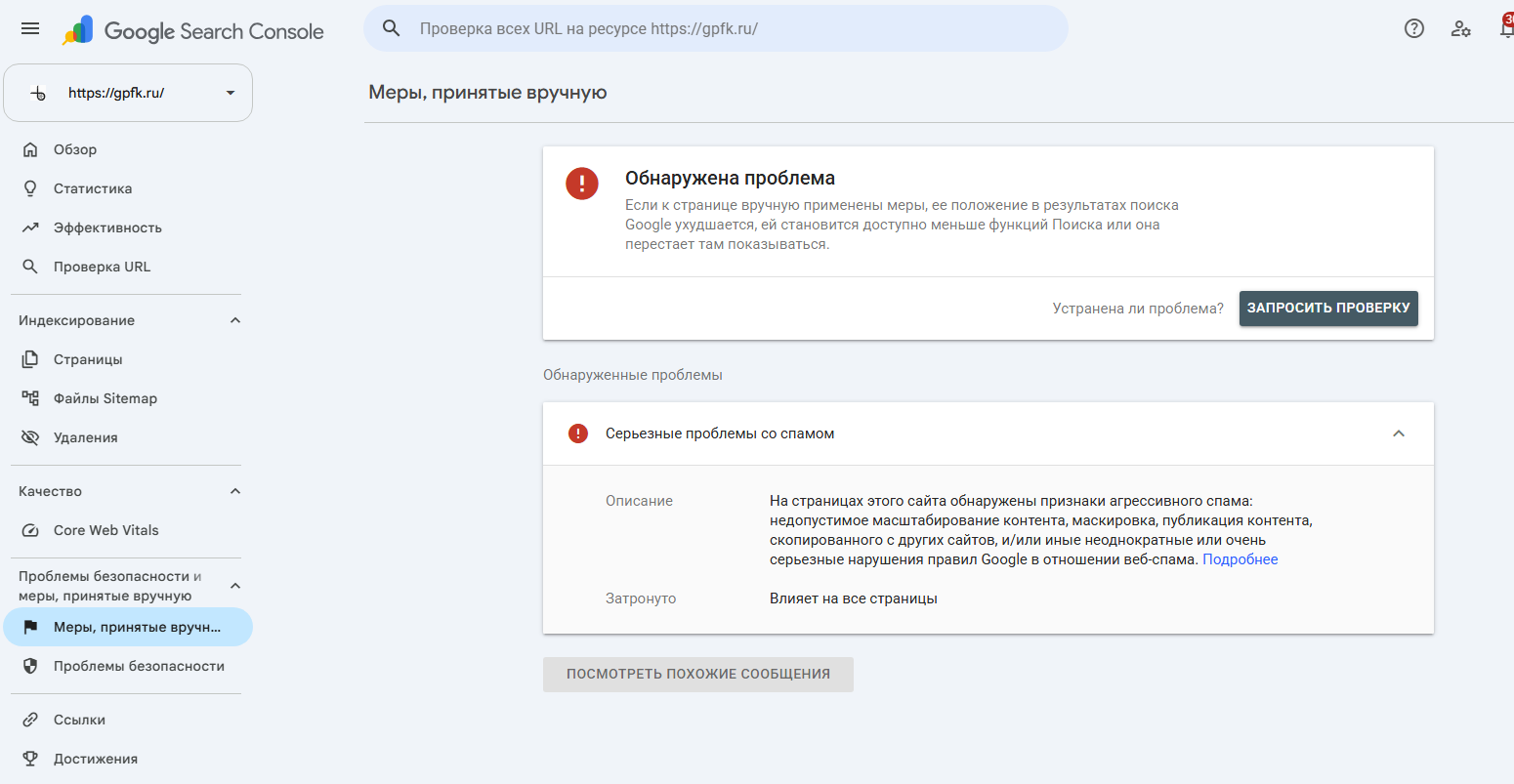Open the users and settings icon

(x=1460, y=28)
